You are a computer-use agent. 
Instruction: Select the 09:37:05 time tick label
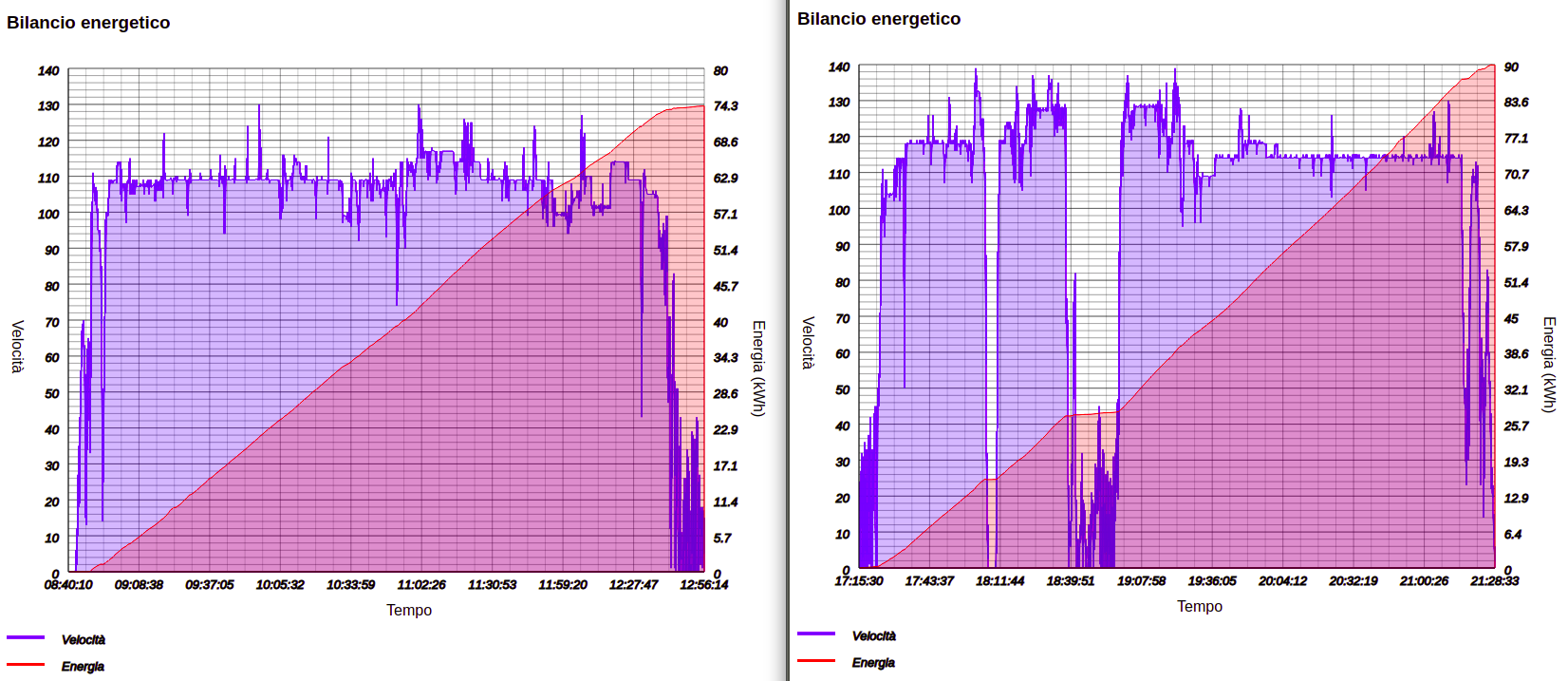pyautogui.click(x=210, y=585)
